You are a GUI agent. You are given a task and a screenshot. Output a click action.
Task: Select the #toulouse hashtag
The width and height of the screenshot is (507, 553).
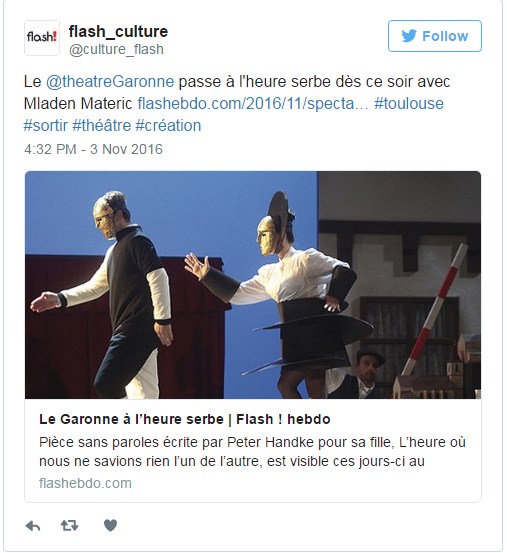tap(409, 104)
